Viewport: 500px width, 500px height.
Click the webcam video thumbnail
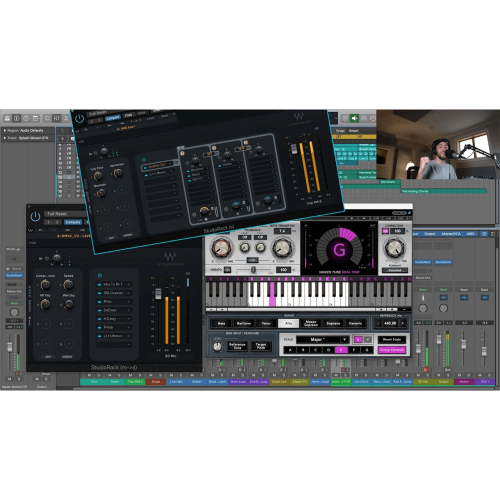[x=438, y=144]
